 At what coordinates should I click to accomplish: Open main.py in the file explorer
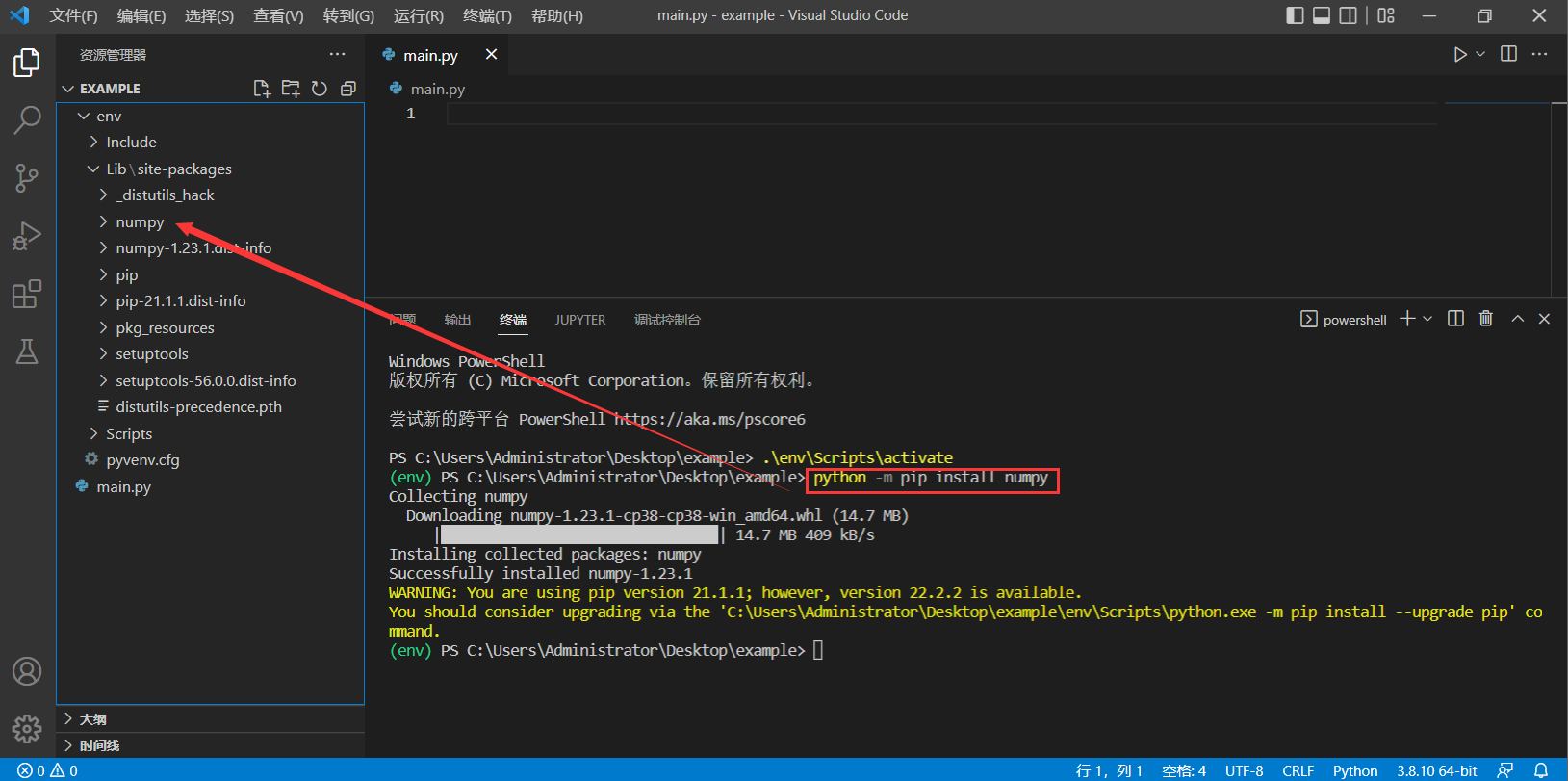point(123,487)
